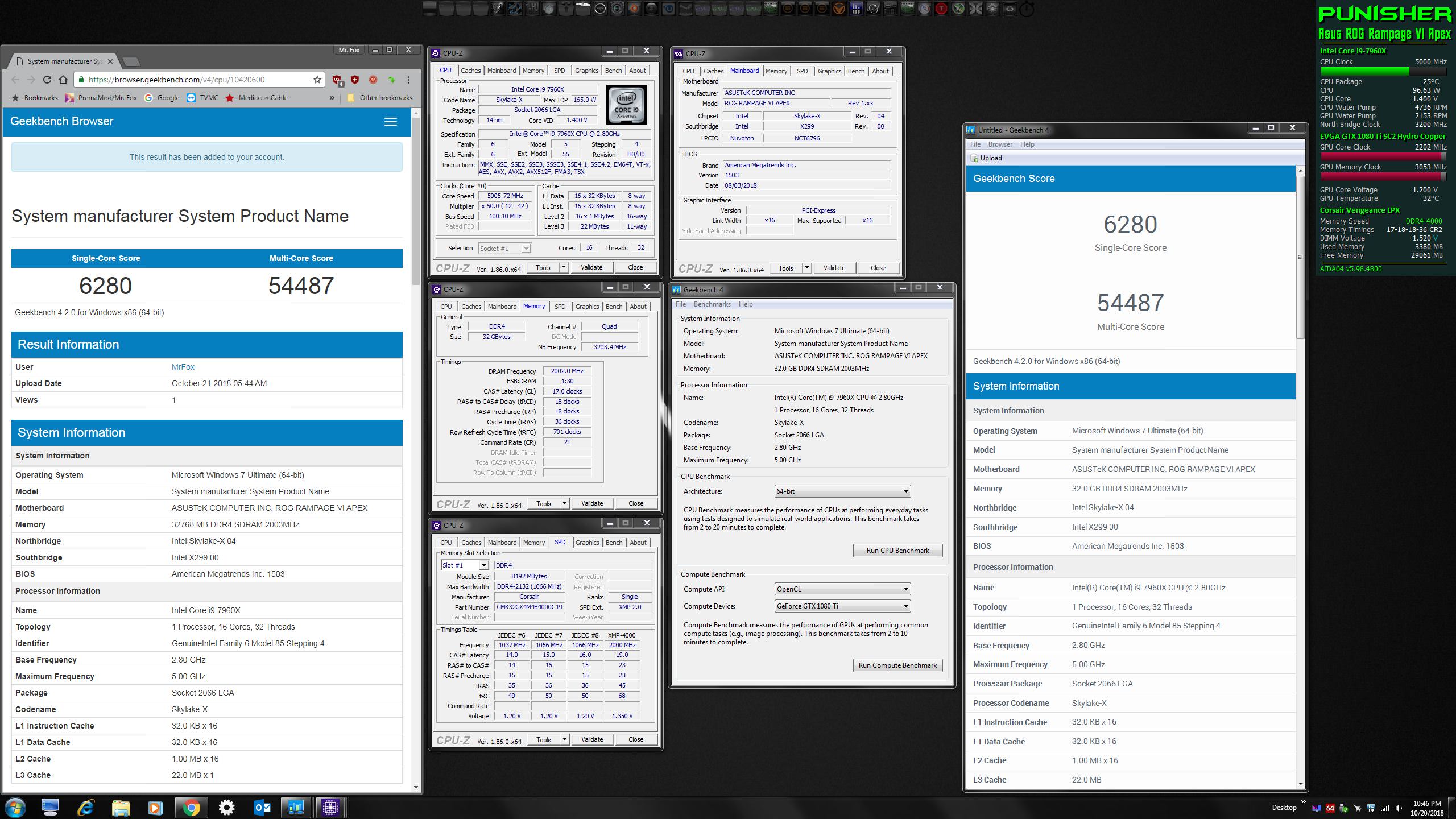1456x819 pixels.
Task: Open the Bench tab in Mainboard CPU-Z window
Action: click(x=856, y=71)
